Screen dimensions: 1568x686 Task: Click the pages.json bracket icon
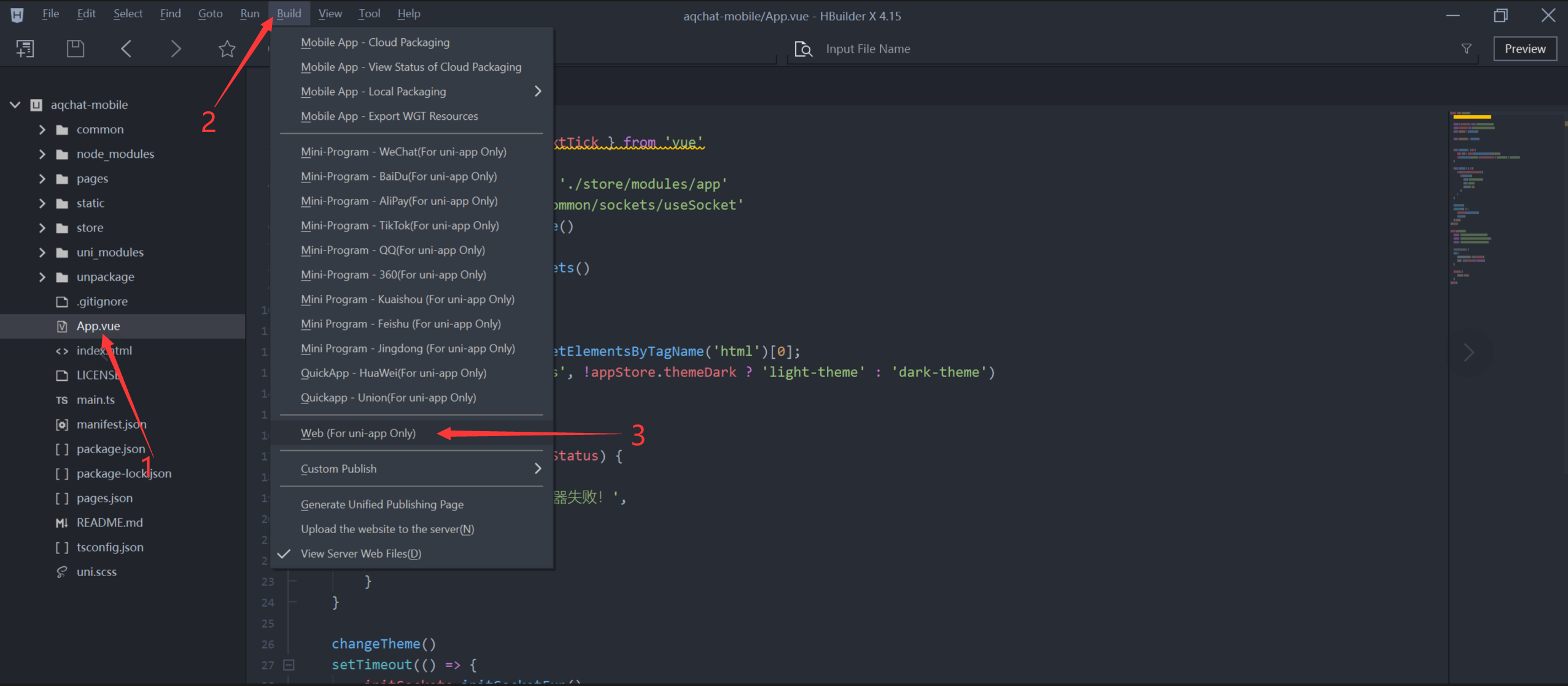click(x=61, y=498)
